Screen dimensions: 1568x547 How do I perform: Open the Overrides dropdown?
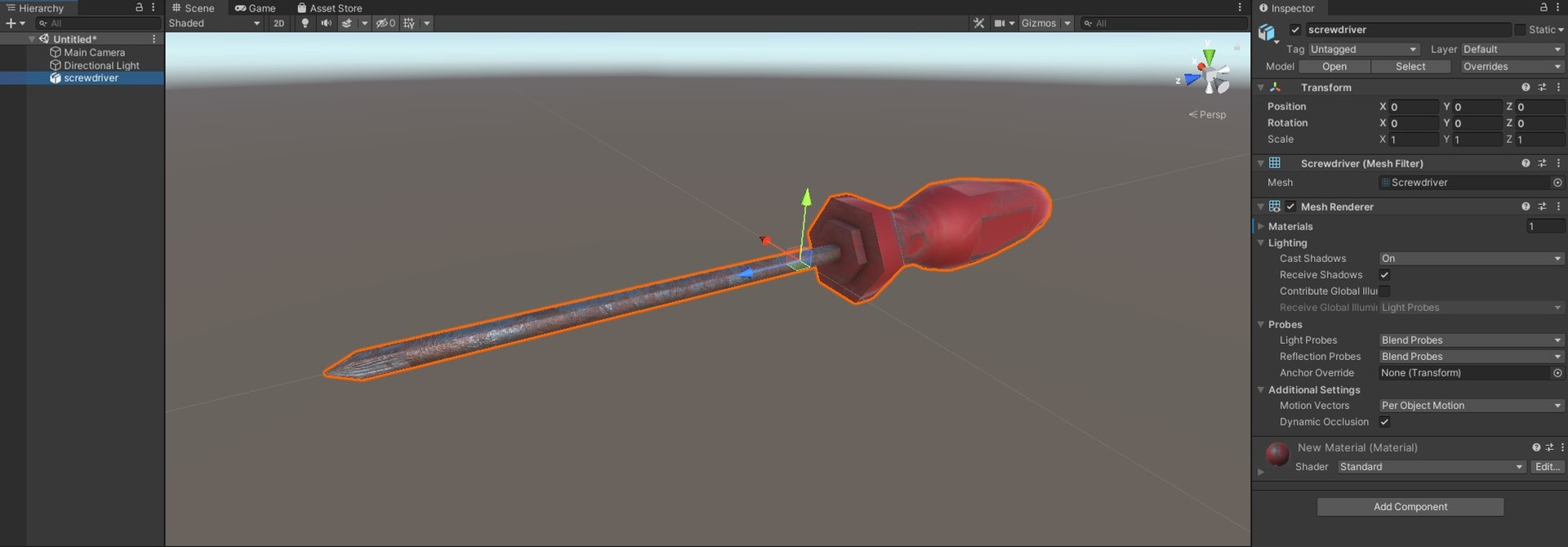click(1512, 67)
